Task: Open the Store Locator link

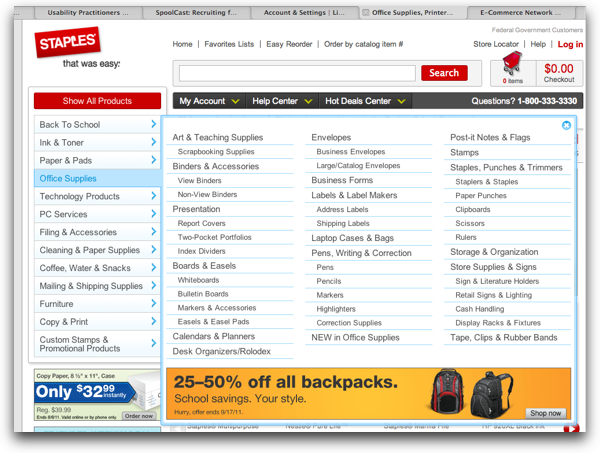Action: pos(496,44)
